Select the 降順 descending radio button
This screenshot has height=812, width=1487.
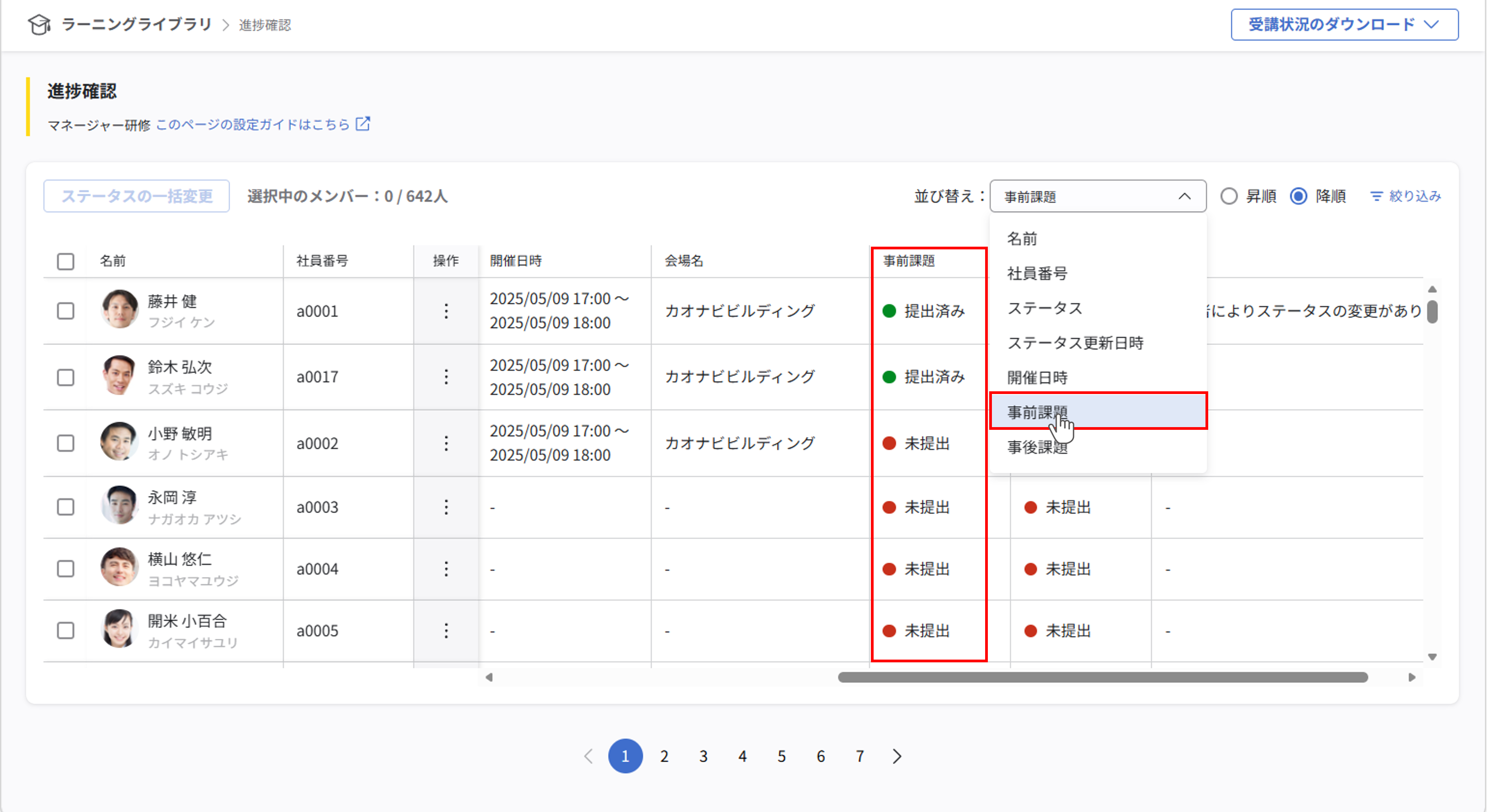1299,197
